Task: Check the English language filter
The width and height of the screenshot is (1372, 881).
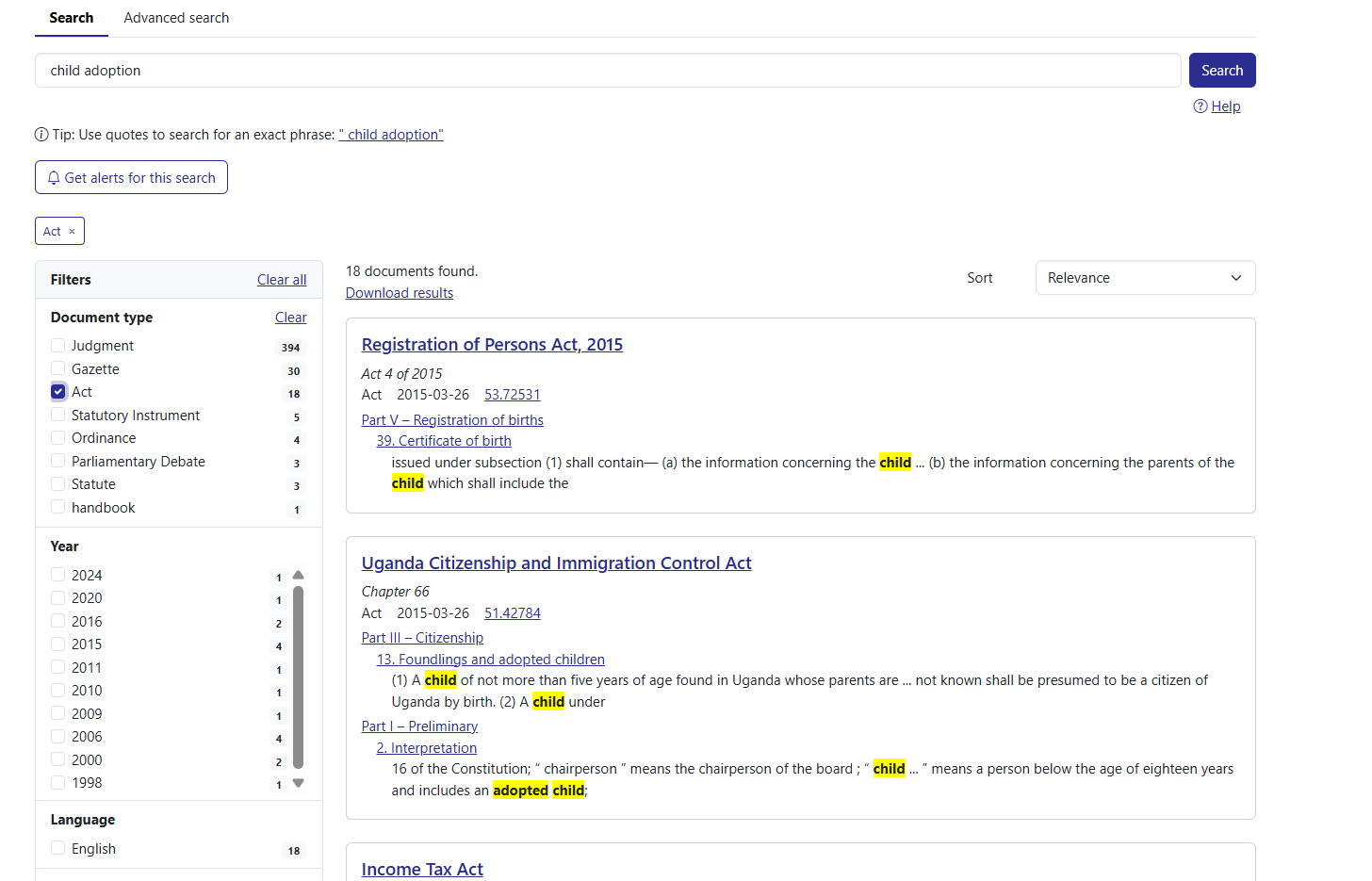Action: [x=58, y=848]
